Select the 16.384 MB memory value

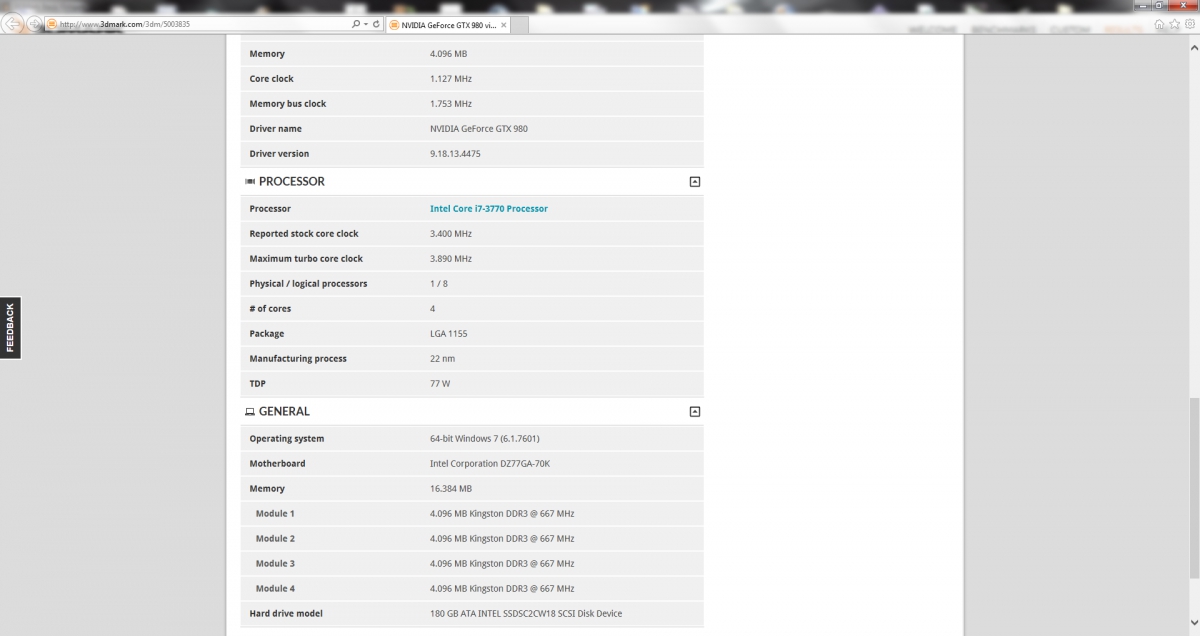point(451,489)
